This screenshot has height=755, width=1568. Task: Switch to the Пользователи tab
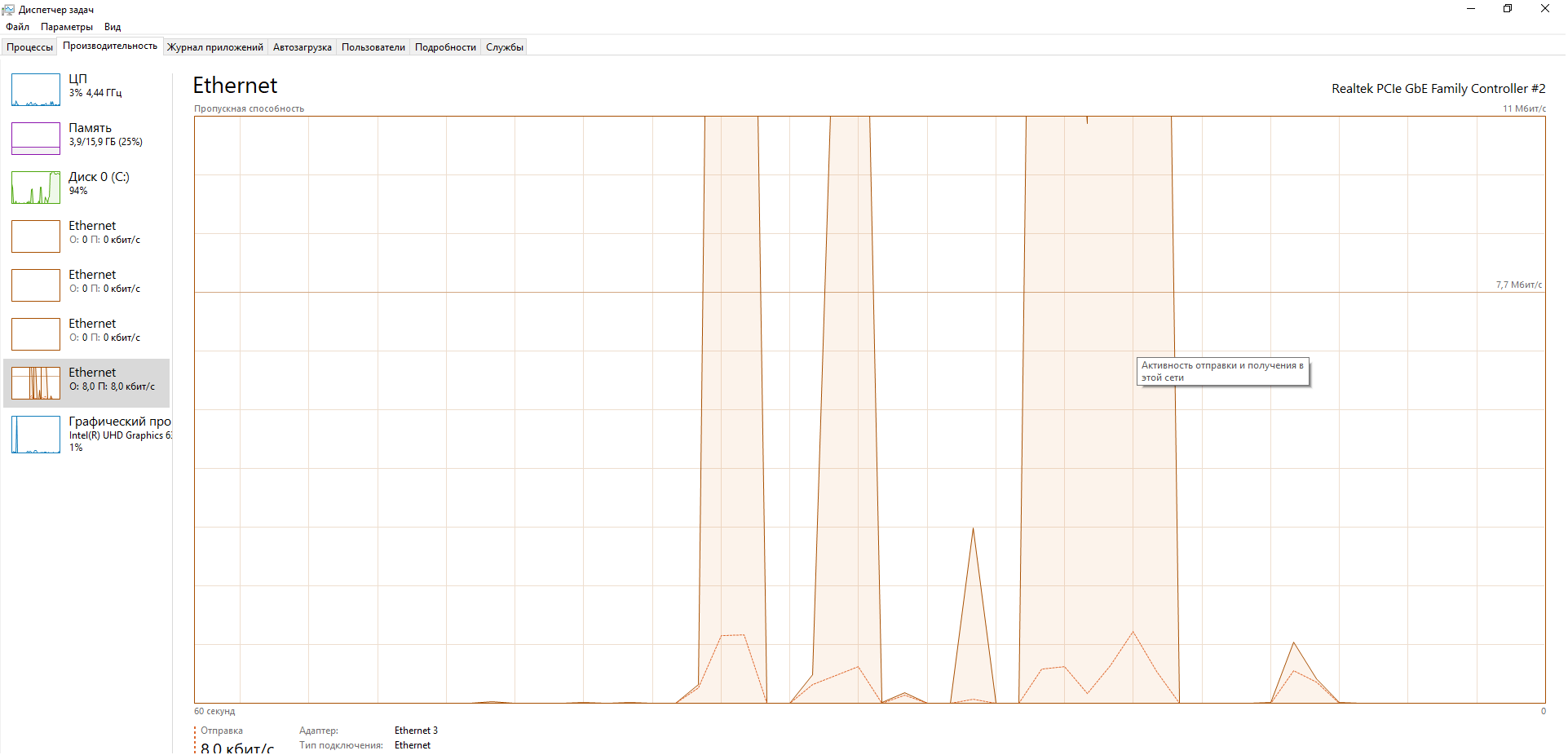tap(373, 47)
